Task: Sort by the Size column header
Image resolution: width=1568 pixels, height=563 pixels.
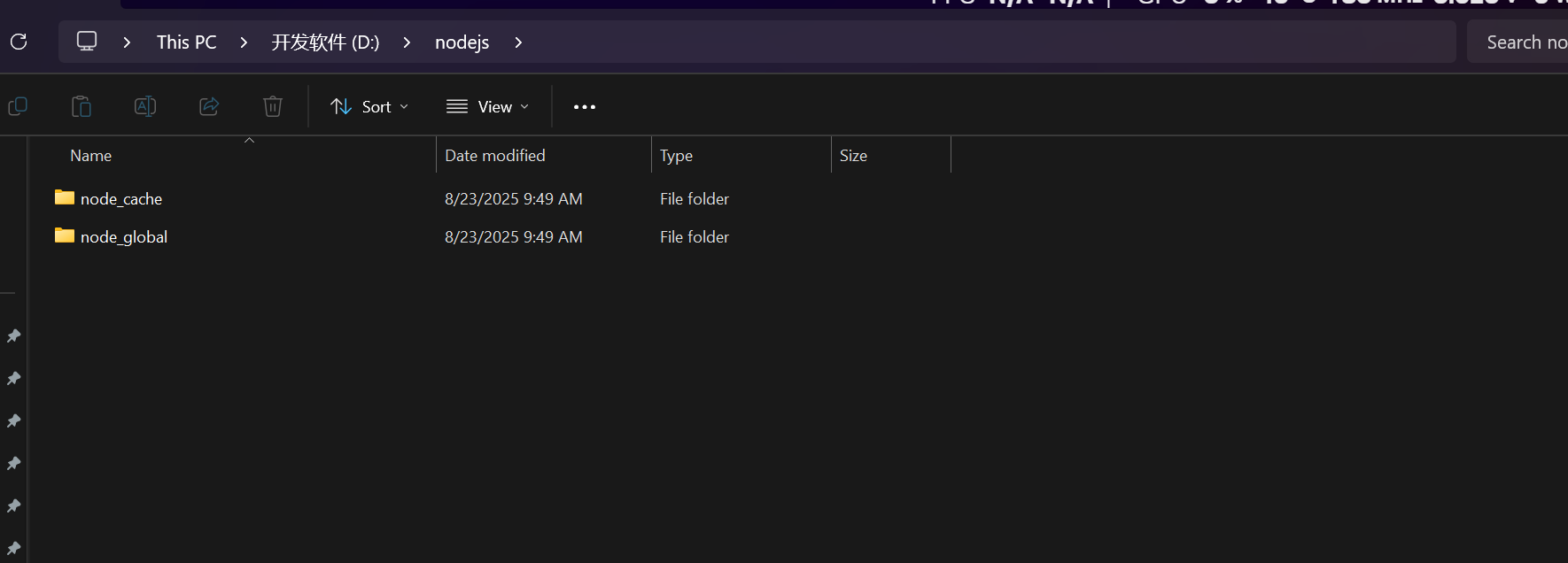Action: click(853, 156)
